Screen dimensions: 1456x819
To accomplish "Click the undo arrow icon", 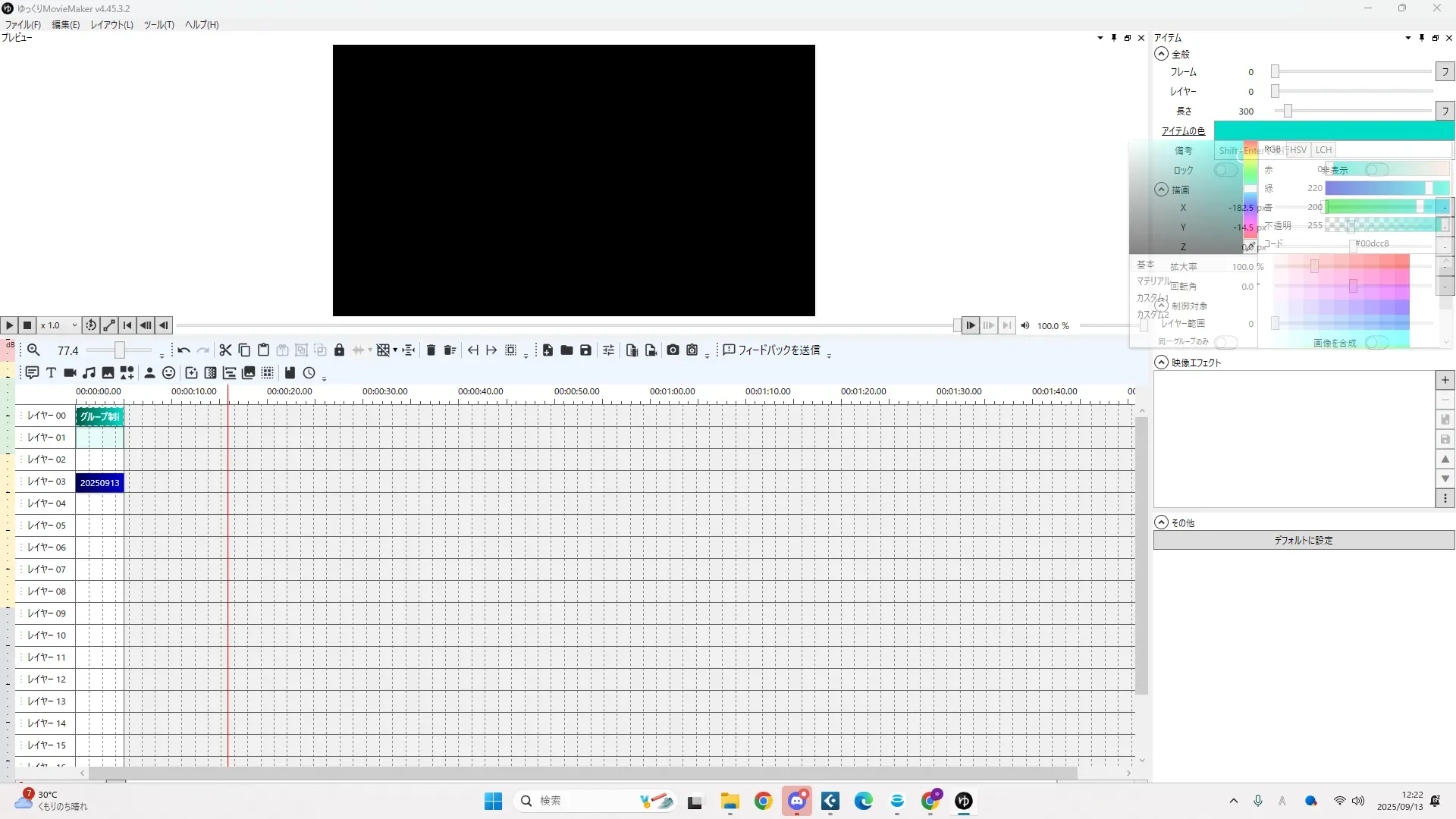I will [184, 350].
